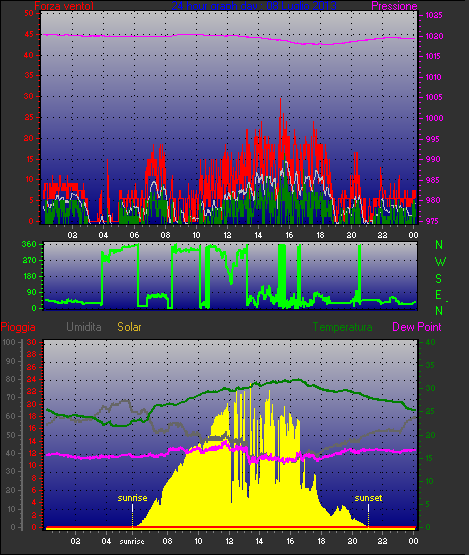469x555 pixels.
Task: Click the yellow 'sunset' label above its marker
Action: click(368, 498)
